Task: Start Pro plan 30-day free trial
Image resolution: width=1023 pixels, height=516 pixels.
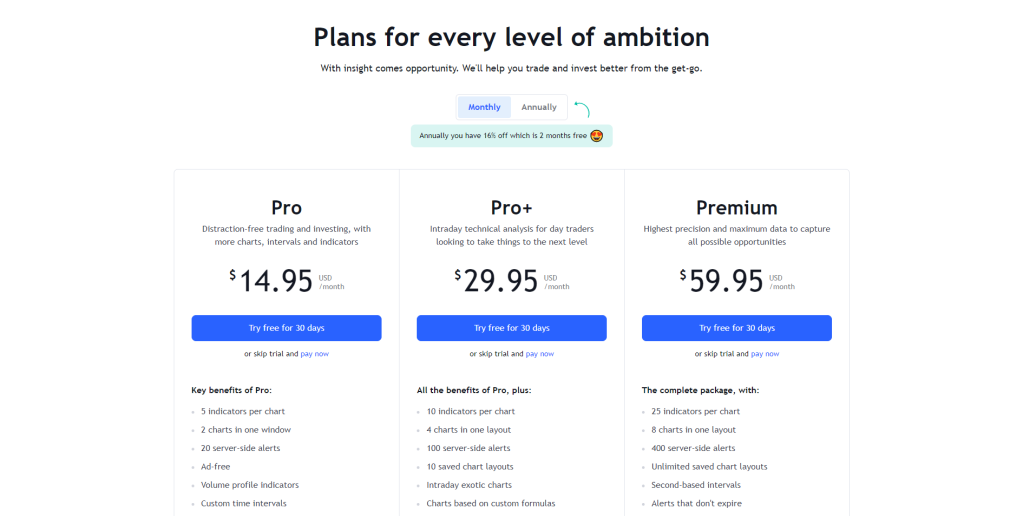Action: click(286, 328)
